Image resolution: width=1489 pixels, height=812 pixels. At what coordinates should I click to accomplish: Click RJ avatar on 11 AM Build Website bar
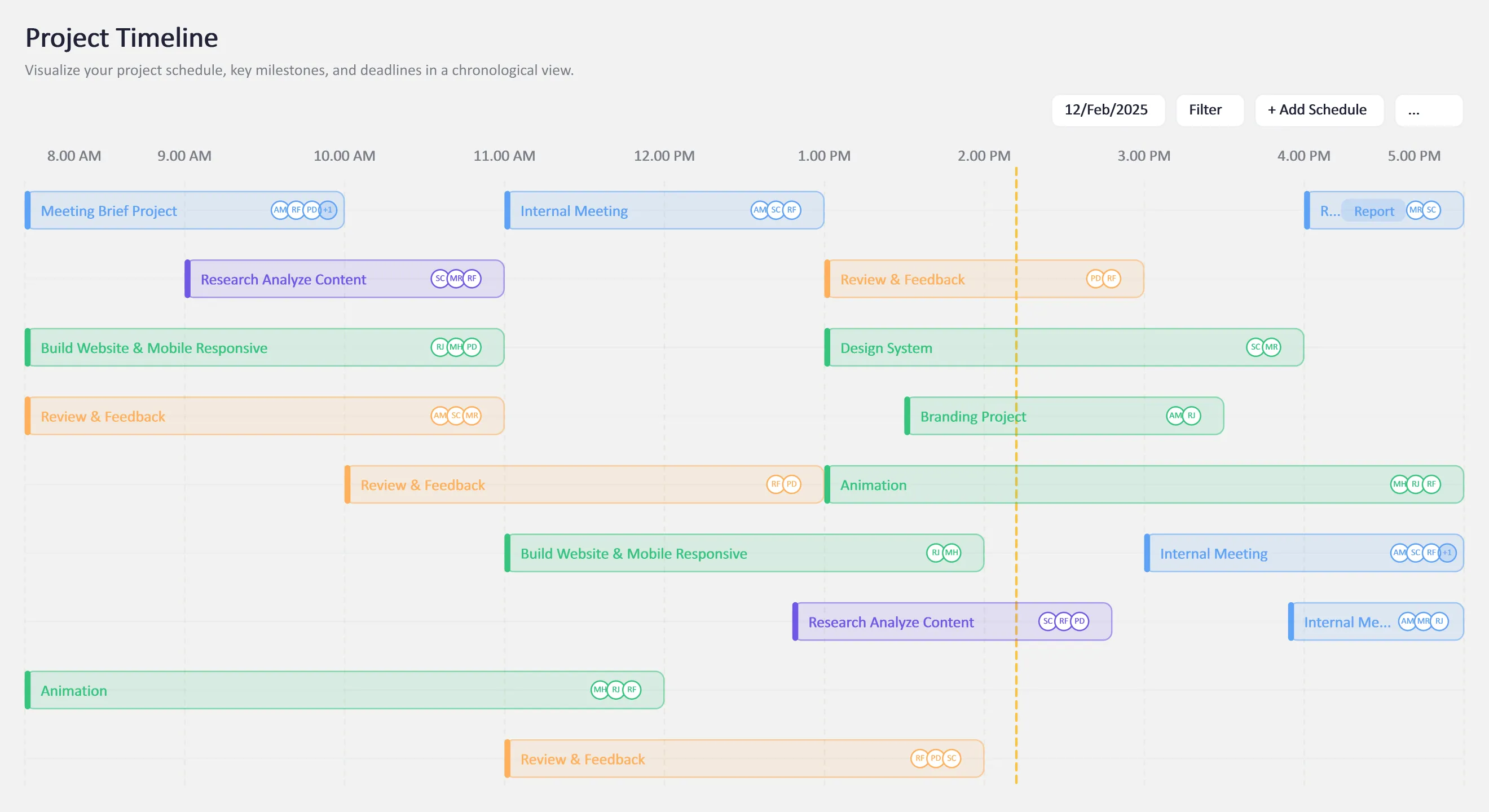click(x=935, y=553)
